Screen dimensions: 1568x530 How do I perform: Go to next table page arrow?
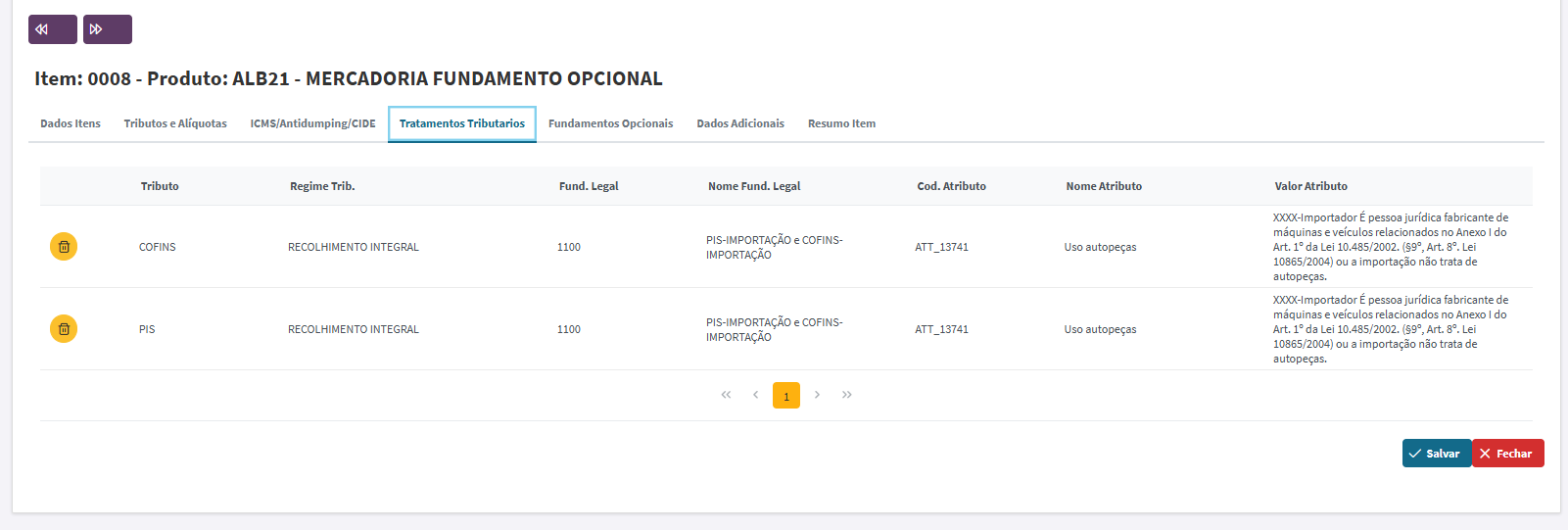pyautogui.click(x=817, y=395)
